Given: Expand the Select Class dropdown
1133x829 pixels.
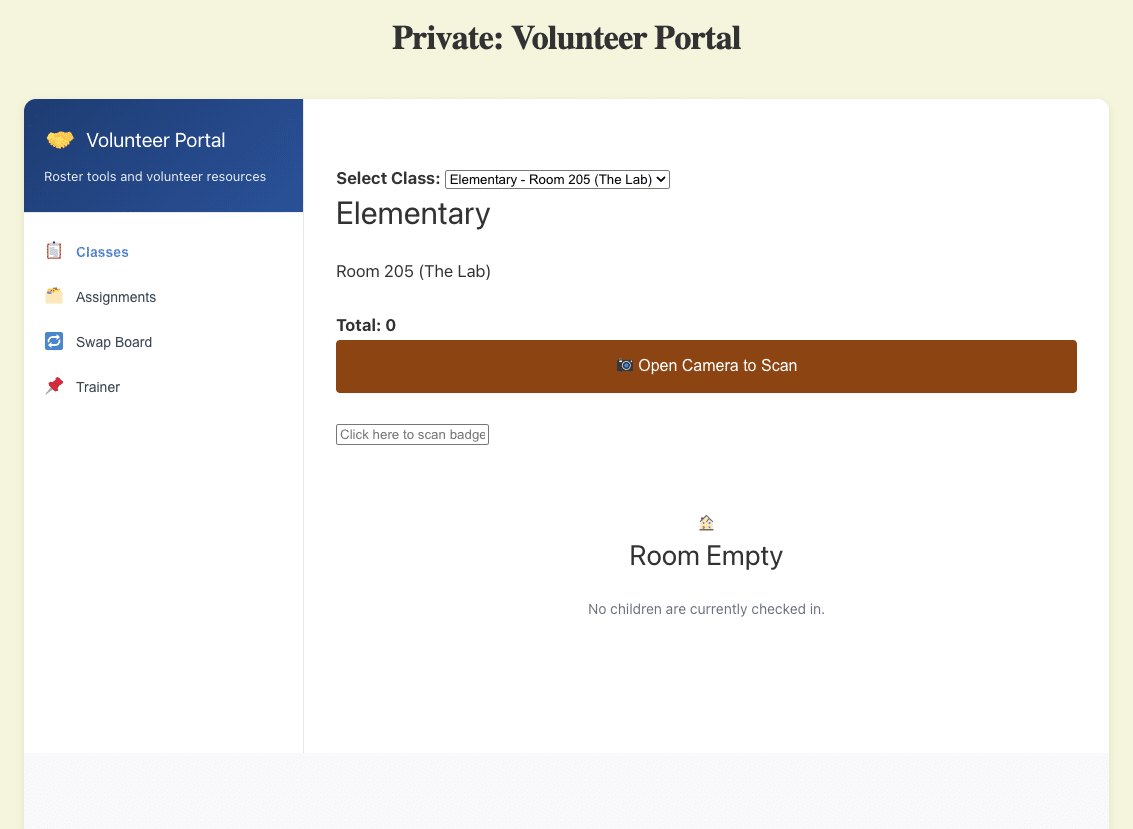Looking at the screenshot, I should tap(557, 179).
